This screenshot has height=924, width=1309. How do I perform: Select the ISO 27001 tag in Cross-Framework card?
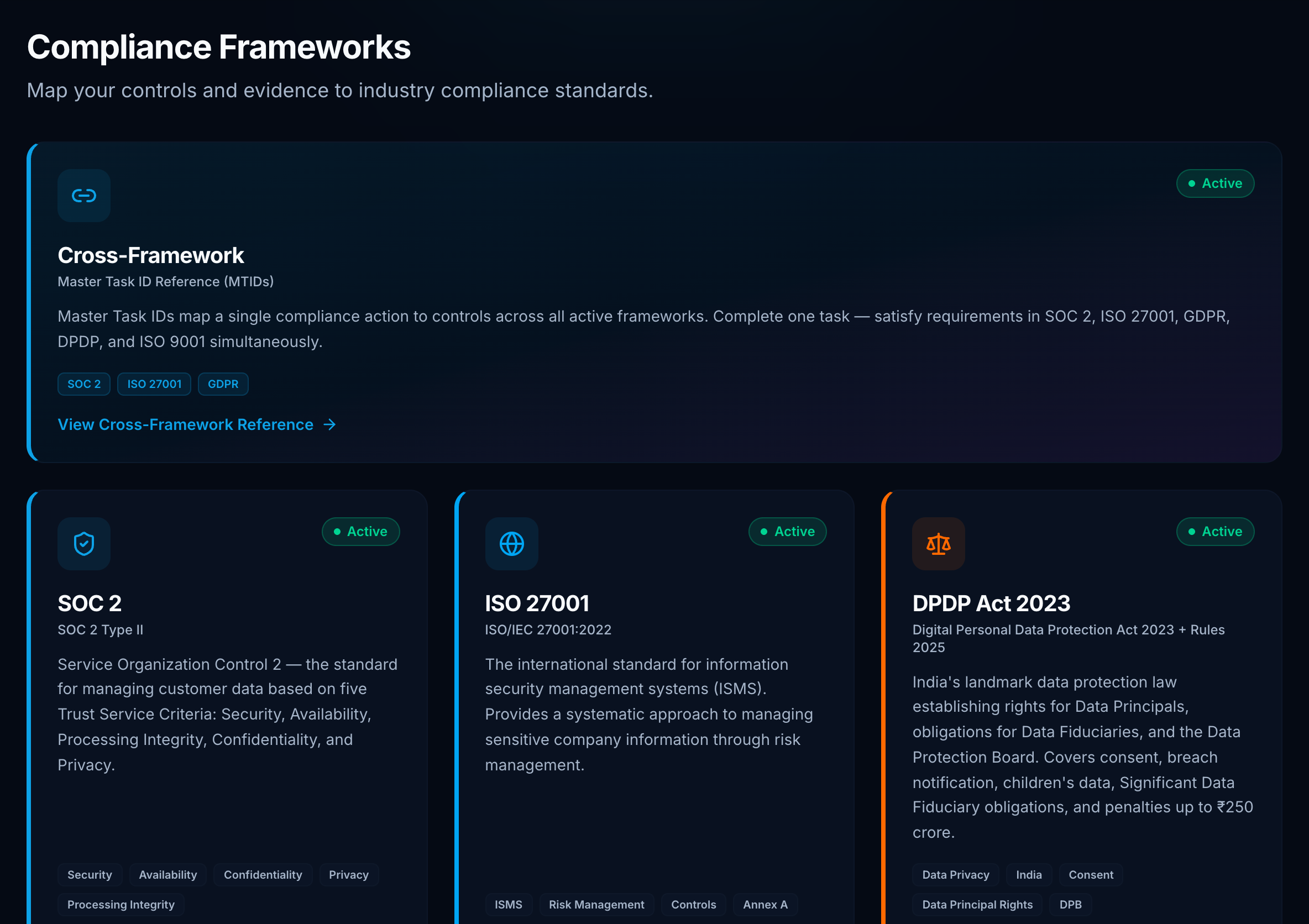click(x=154, y=384)
